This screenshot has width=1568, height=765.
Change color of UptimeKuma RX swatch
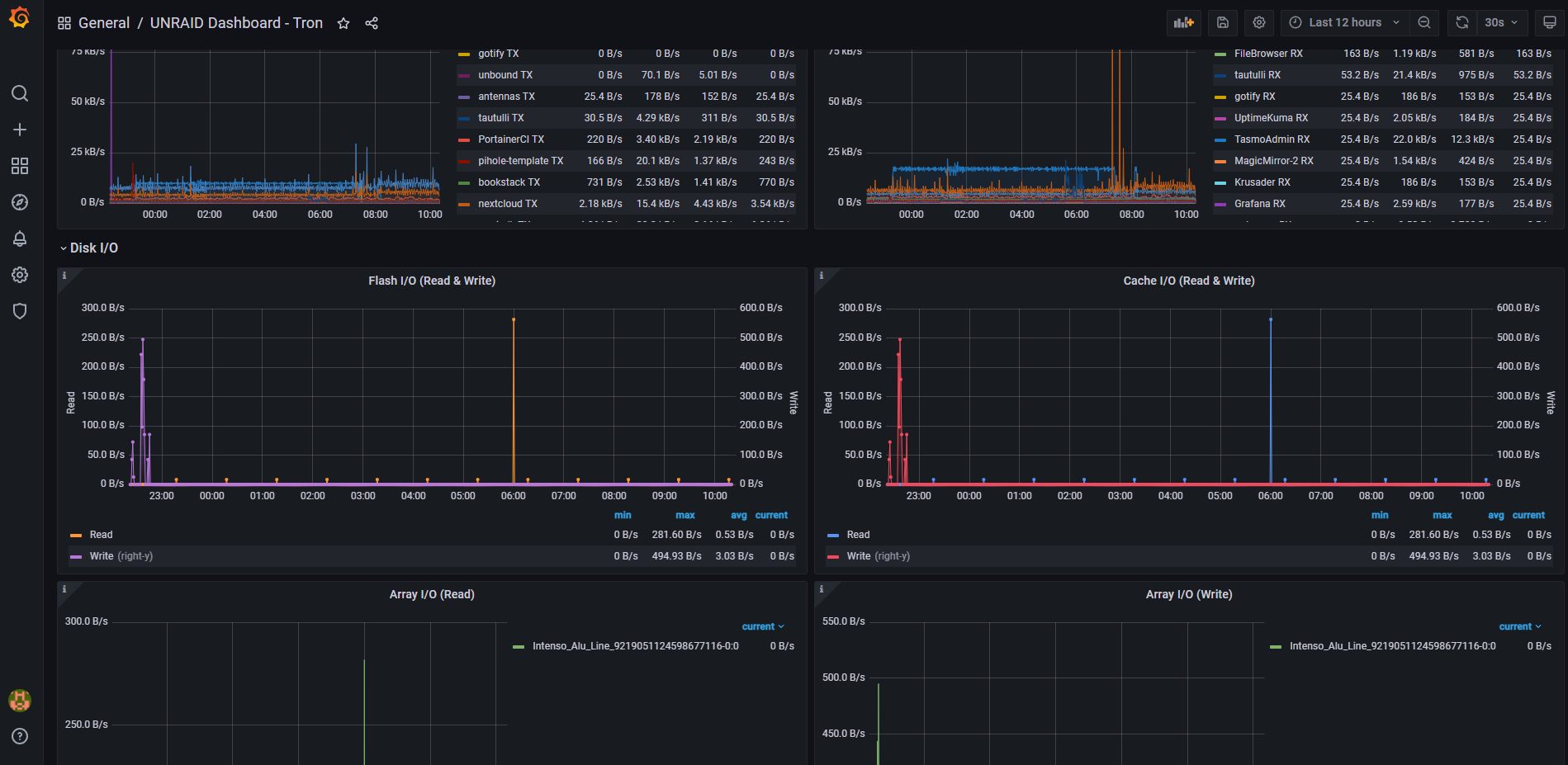[1220, 118]
